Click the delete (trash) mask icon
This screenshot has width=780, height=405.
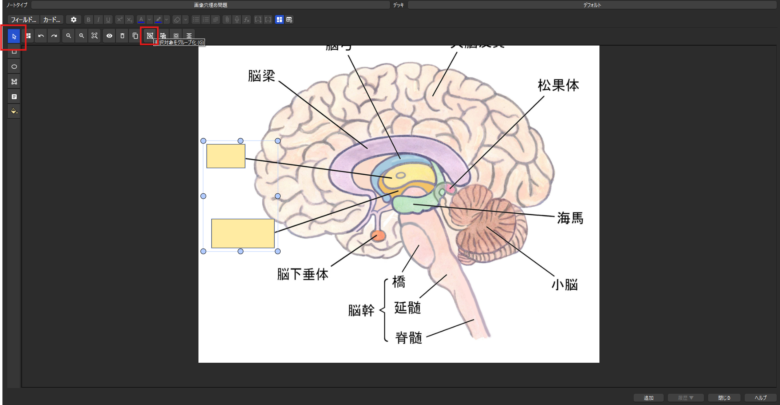(x=122, y=36)
